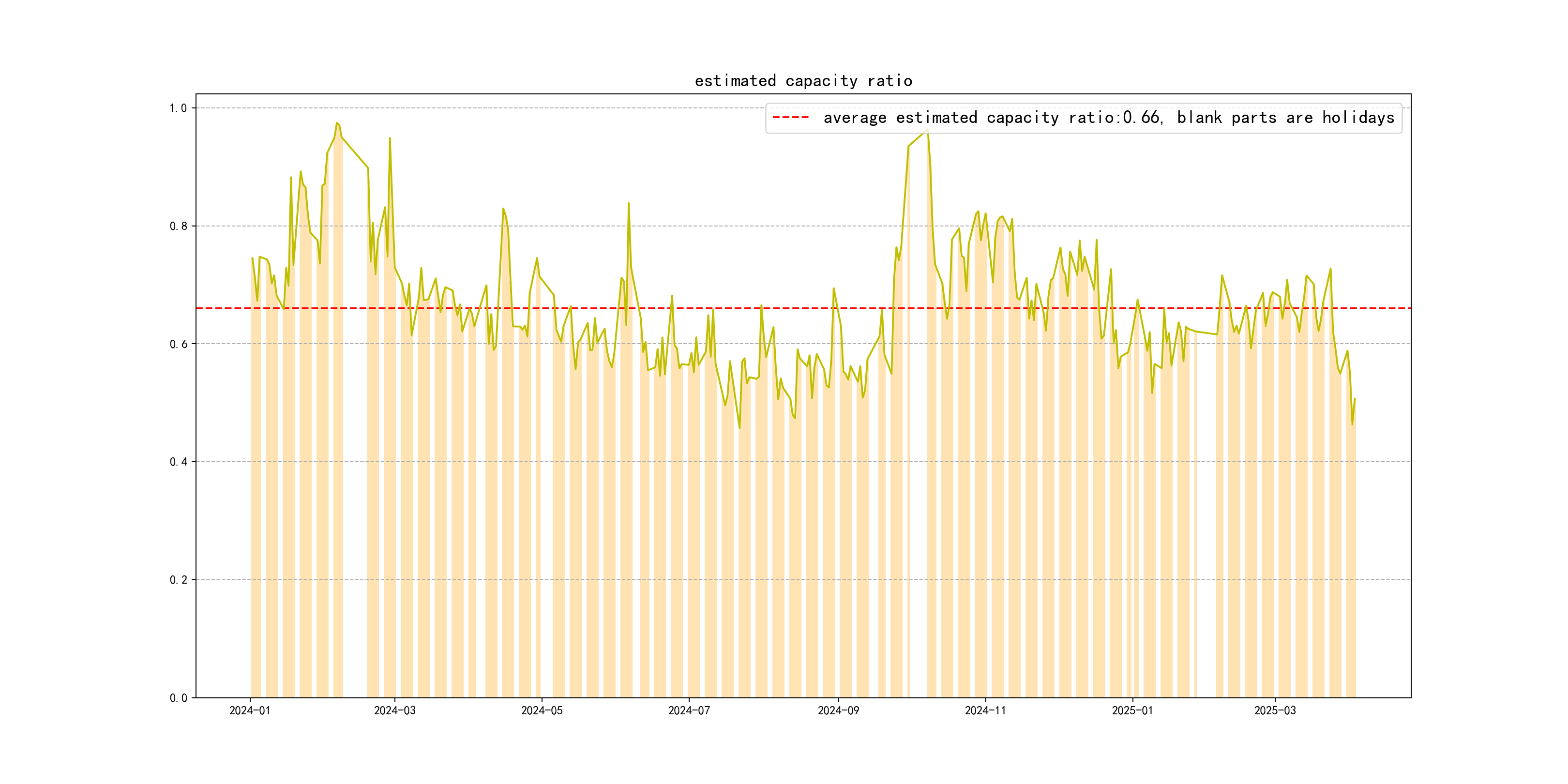The height and width of the screenshot is (784, 1568).
Task: Click the 2024-05 x-axis tick label
Action: (x=542, y=710)
